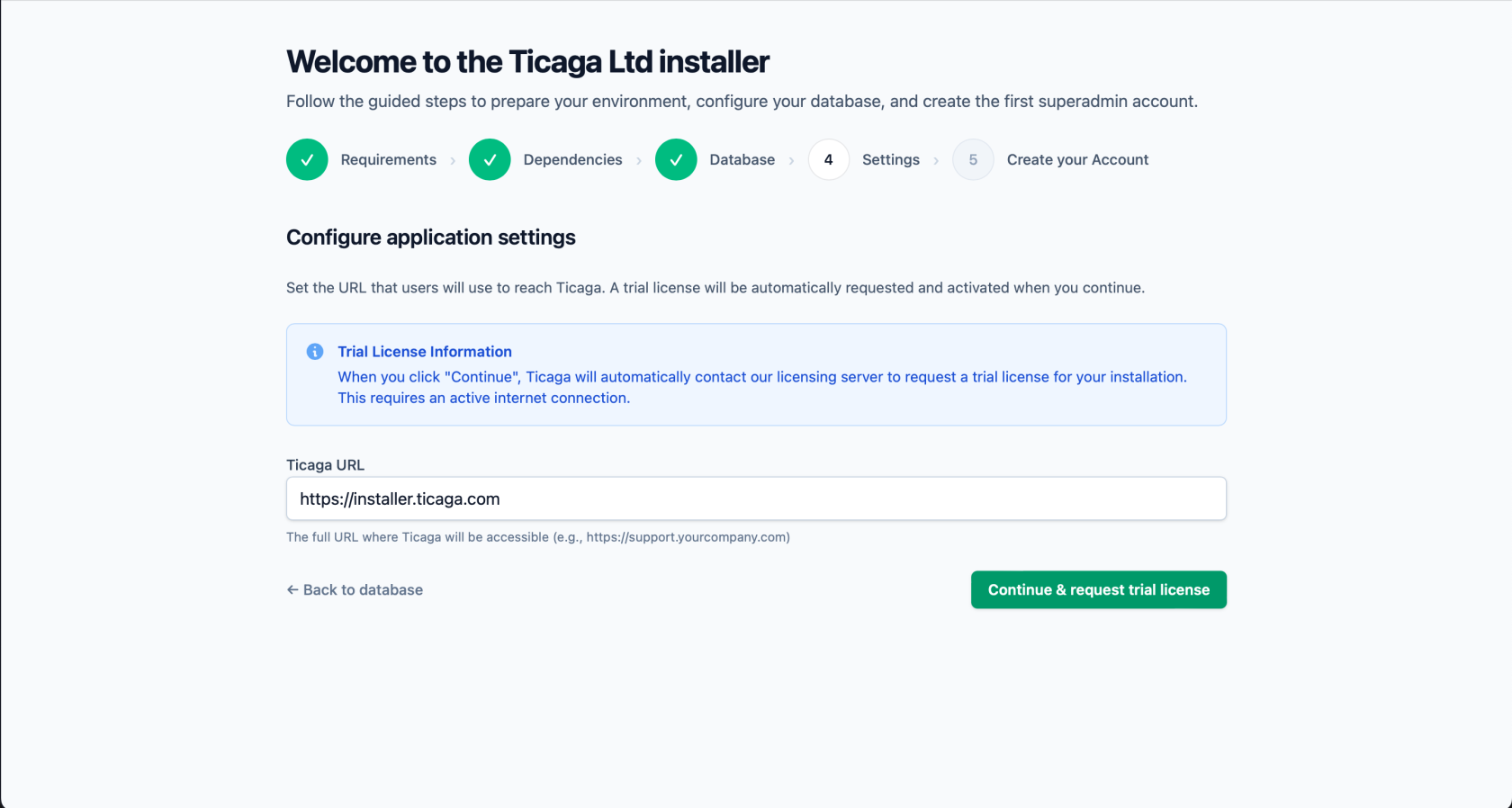Click the chevron after Settings step
1512x808 pixels.
[936, 161]
